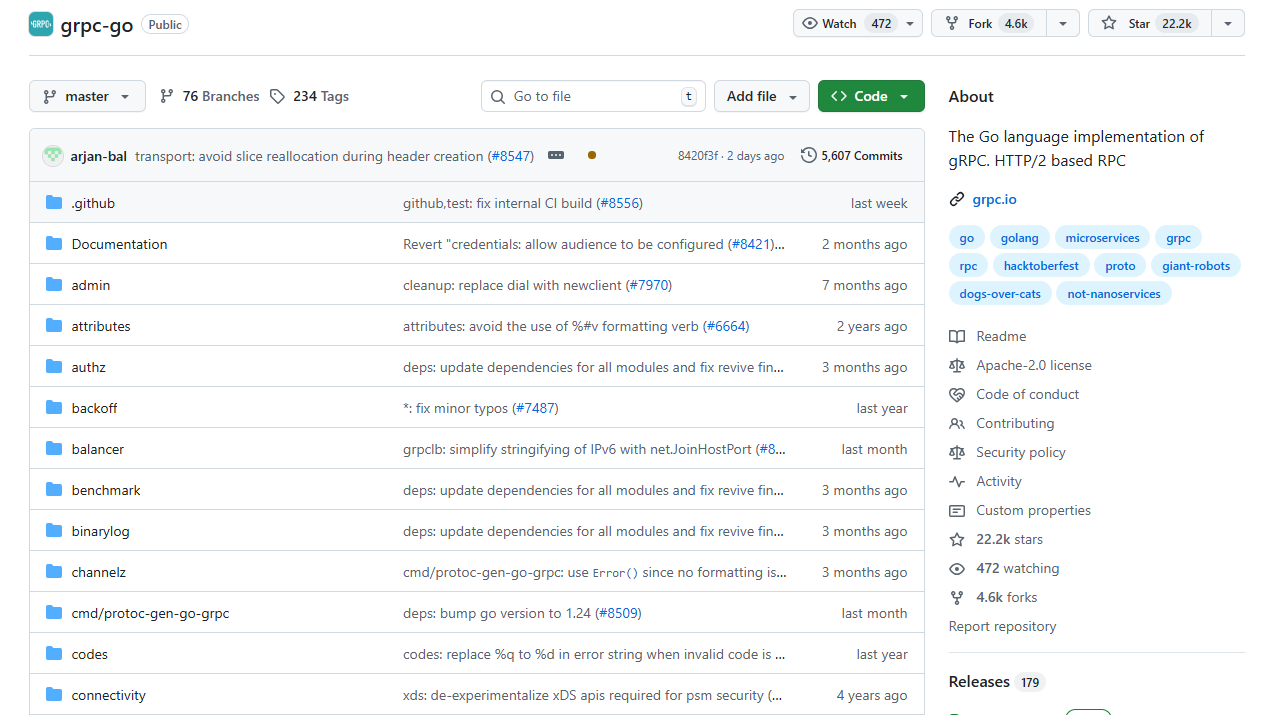
Task: Expand the truncated commit message with ellipsis
Action: (x=556, y=155)
